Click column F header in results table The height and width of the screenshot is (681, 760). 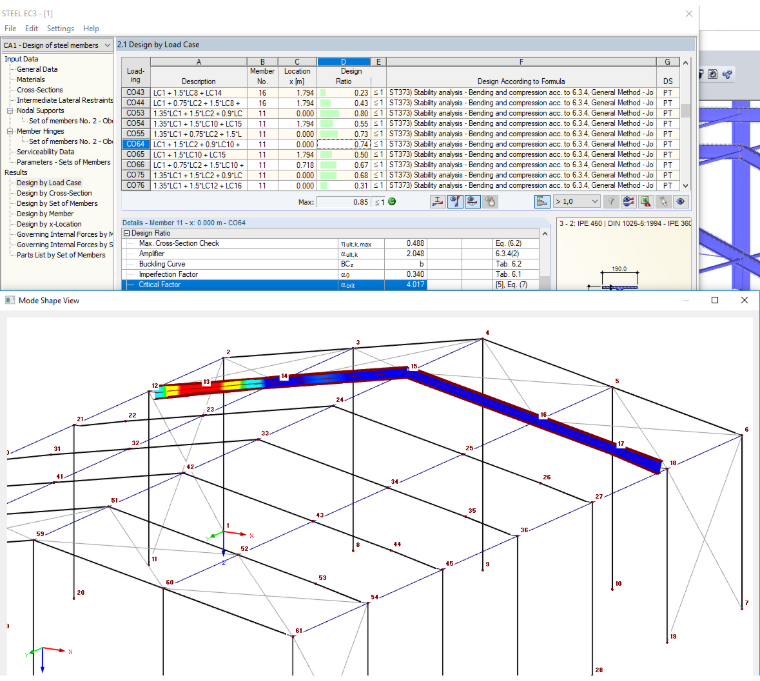521,62
